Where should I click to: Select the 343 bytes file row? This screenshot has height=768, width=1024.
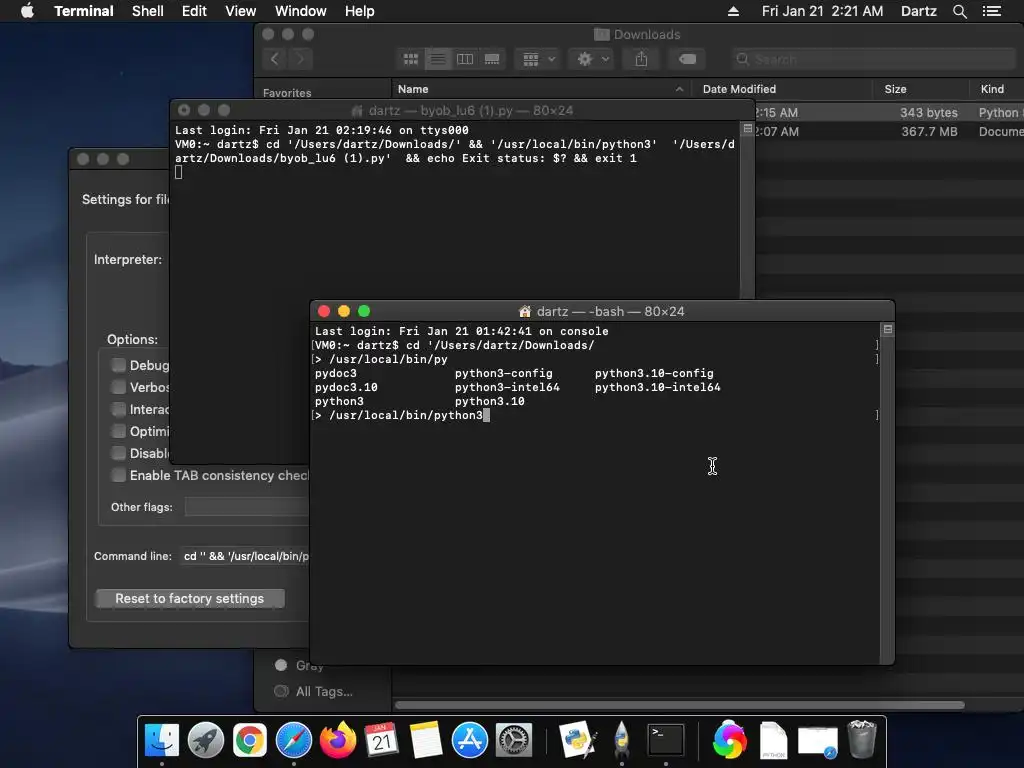click(x=889, y=112)
